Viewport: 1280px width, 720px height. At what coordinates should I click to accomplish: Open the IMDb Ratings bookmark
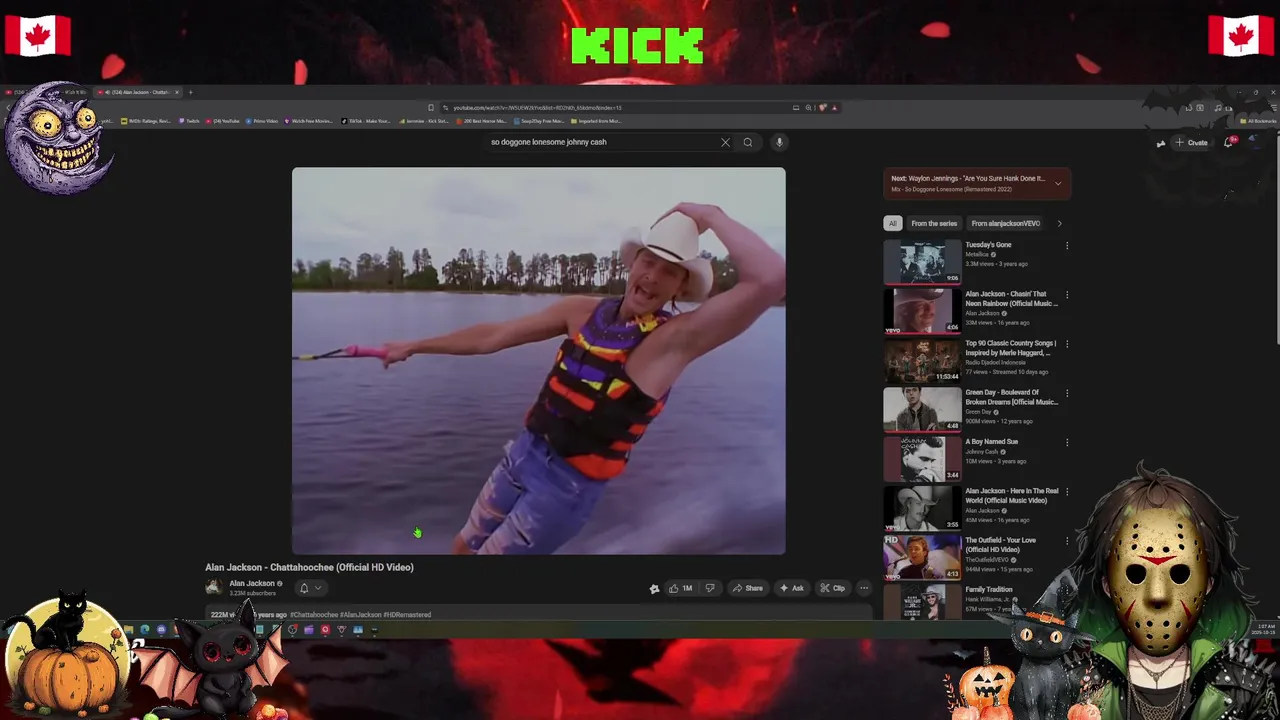point(147,121)
